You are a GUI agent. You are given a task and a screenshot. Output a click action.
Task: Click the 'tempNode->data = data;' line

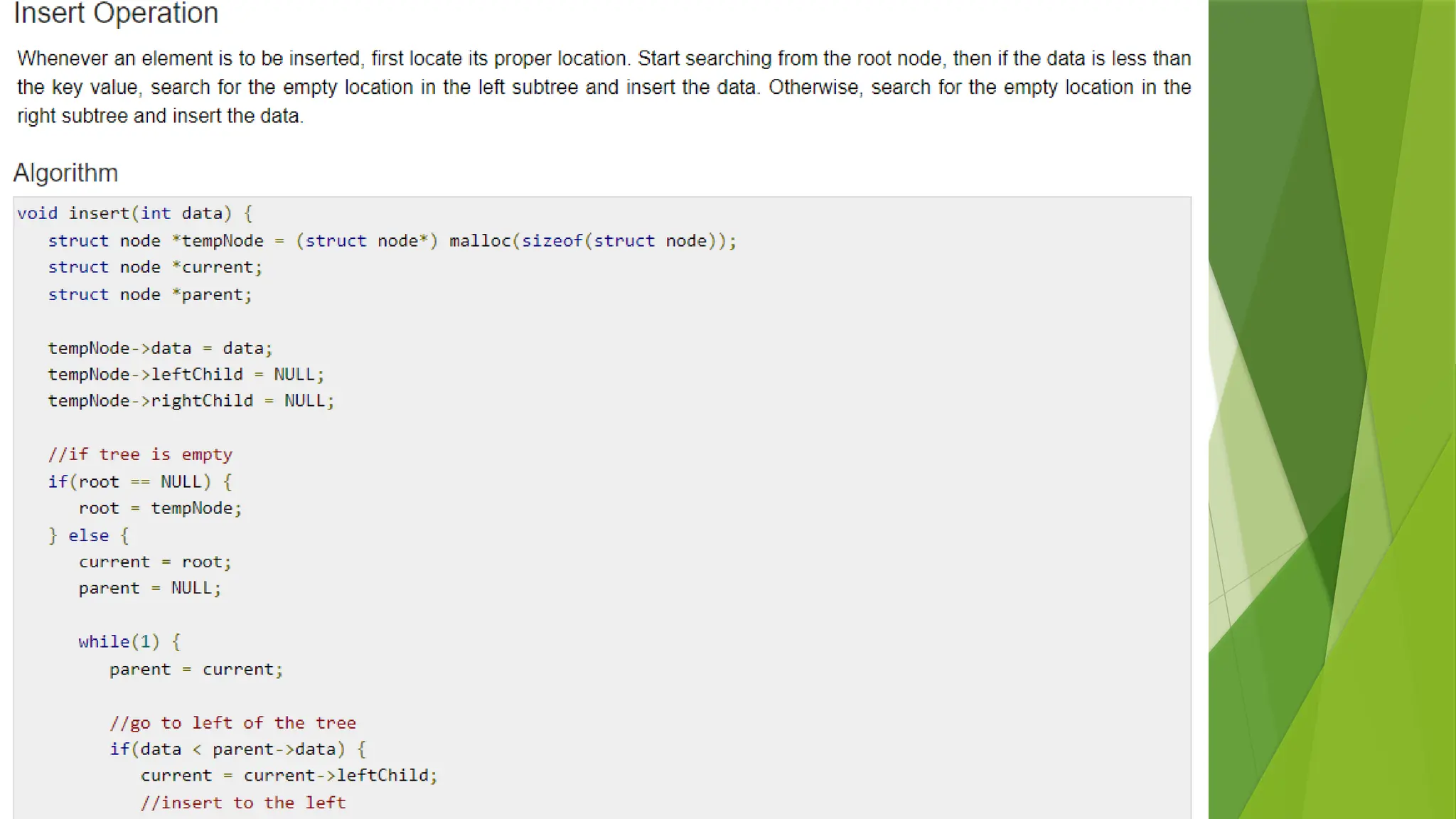coord(160,348)
